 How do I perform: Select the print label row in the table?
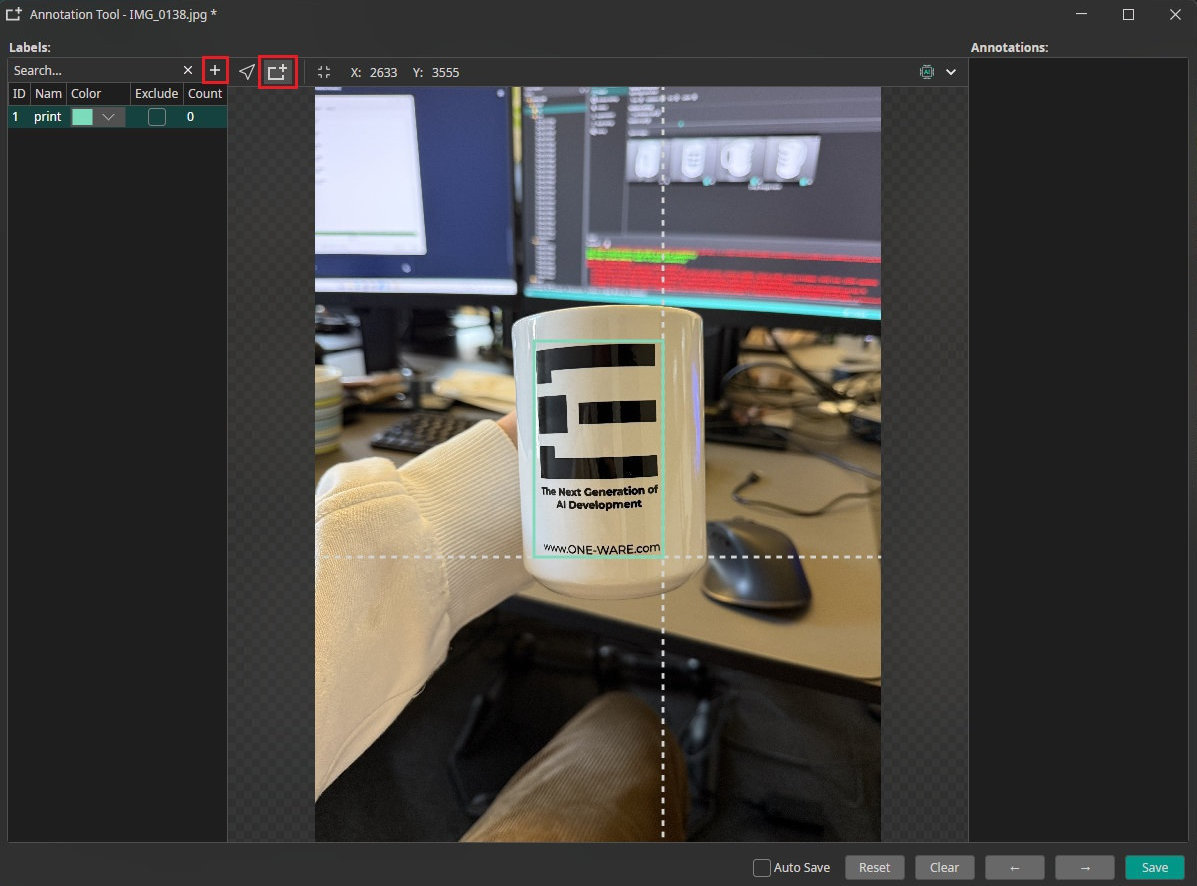[47, 116]
